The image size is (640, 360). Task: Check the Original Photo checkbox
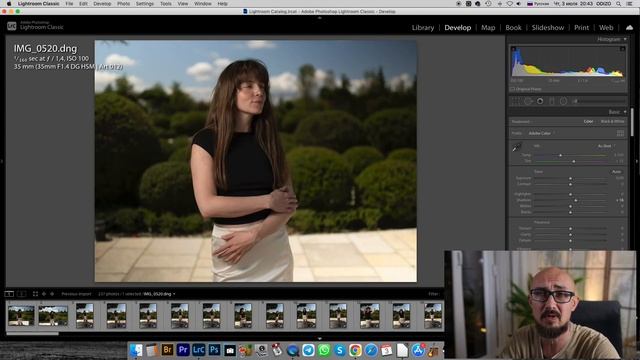[x=512, y=89]
